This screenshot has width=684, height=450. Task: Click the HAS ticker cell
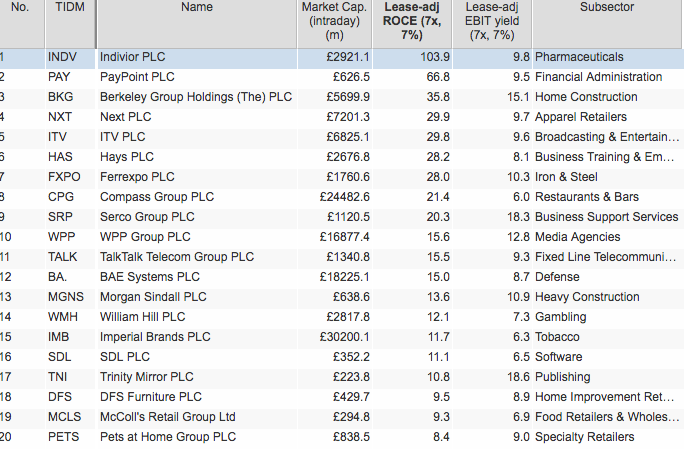[60, 157]
